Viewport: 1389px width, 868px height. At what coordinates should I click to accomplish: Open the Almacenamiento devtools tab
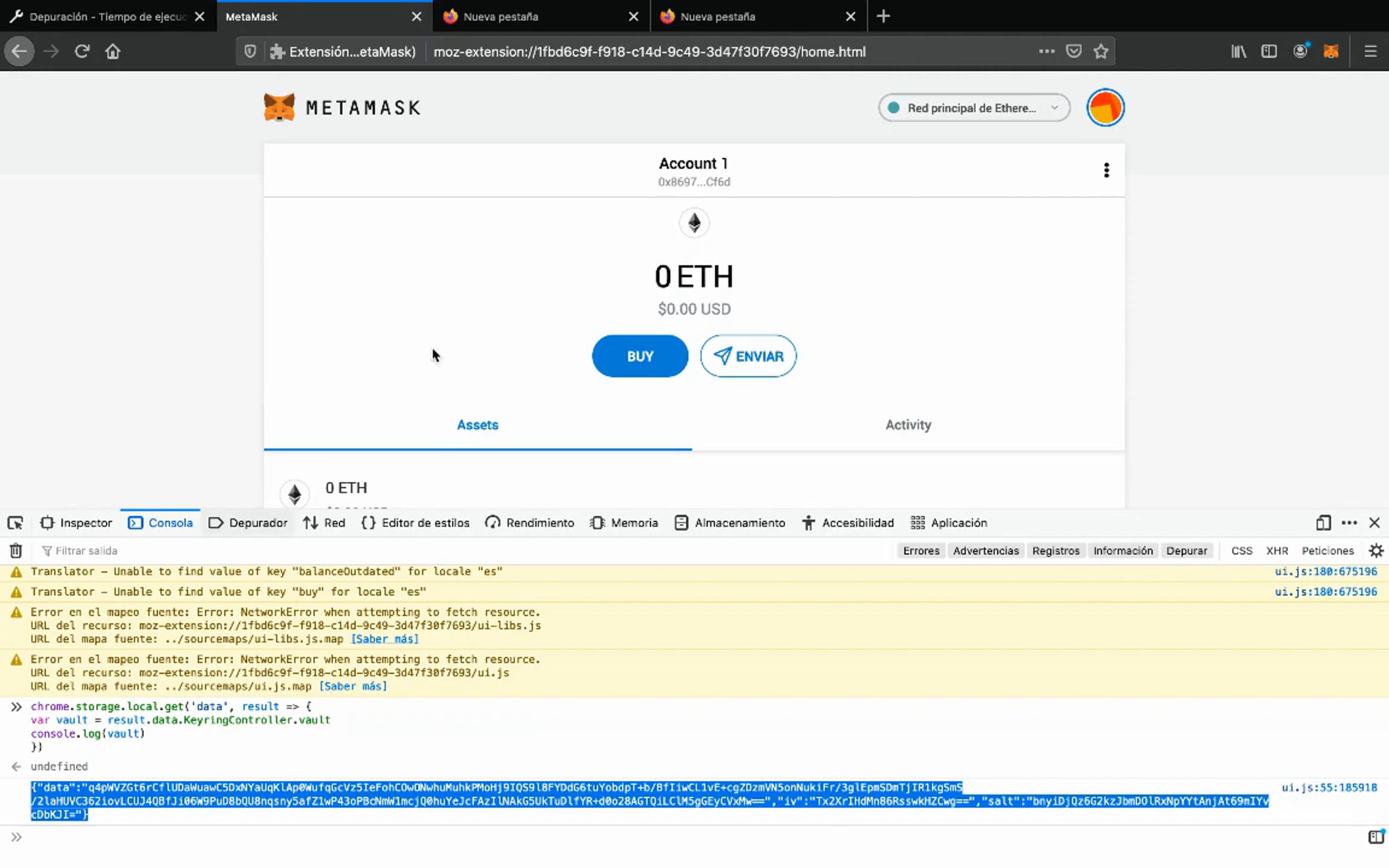730,523
